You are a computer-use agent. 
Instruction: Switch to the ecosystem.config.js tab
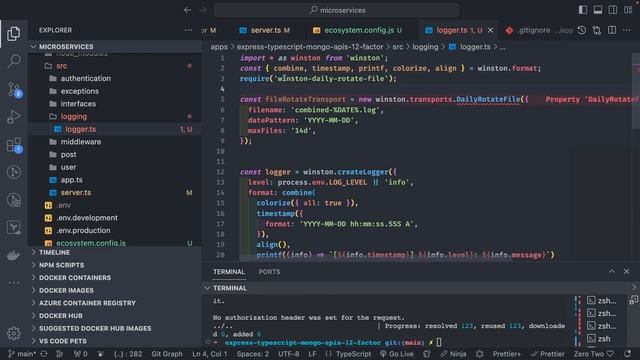click(358, 30)
